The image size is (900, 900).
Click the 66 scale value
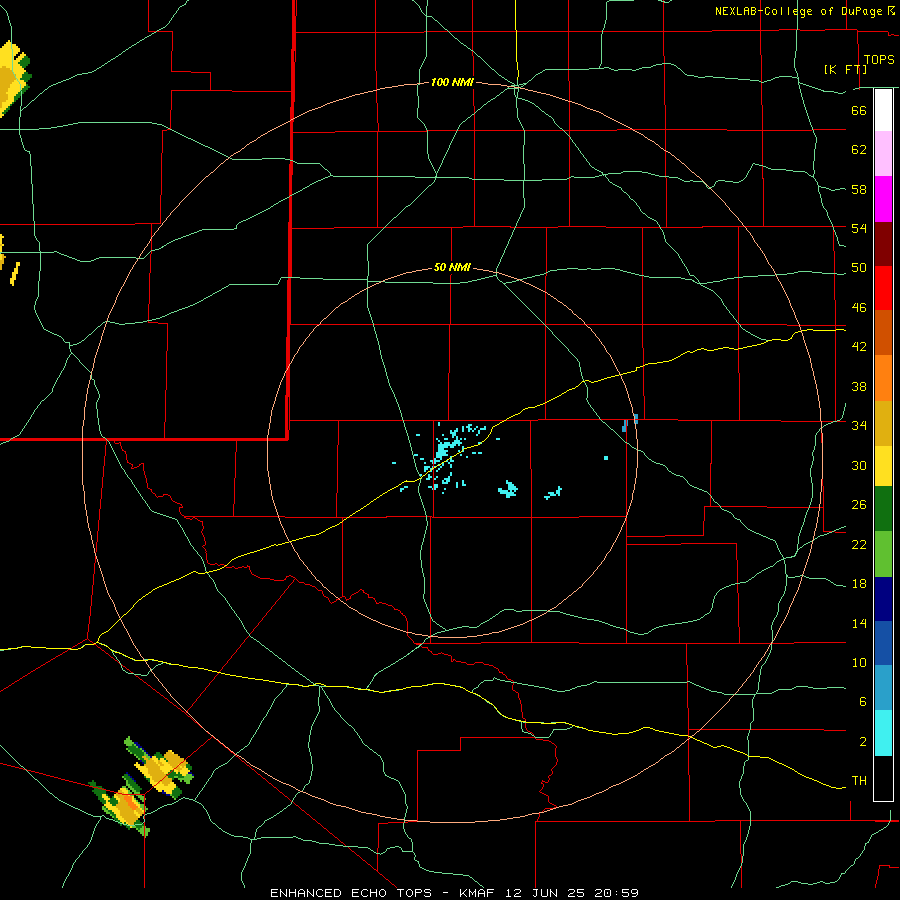point(859,110)
